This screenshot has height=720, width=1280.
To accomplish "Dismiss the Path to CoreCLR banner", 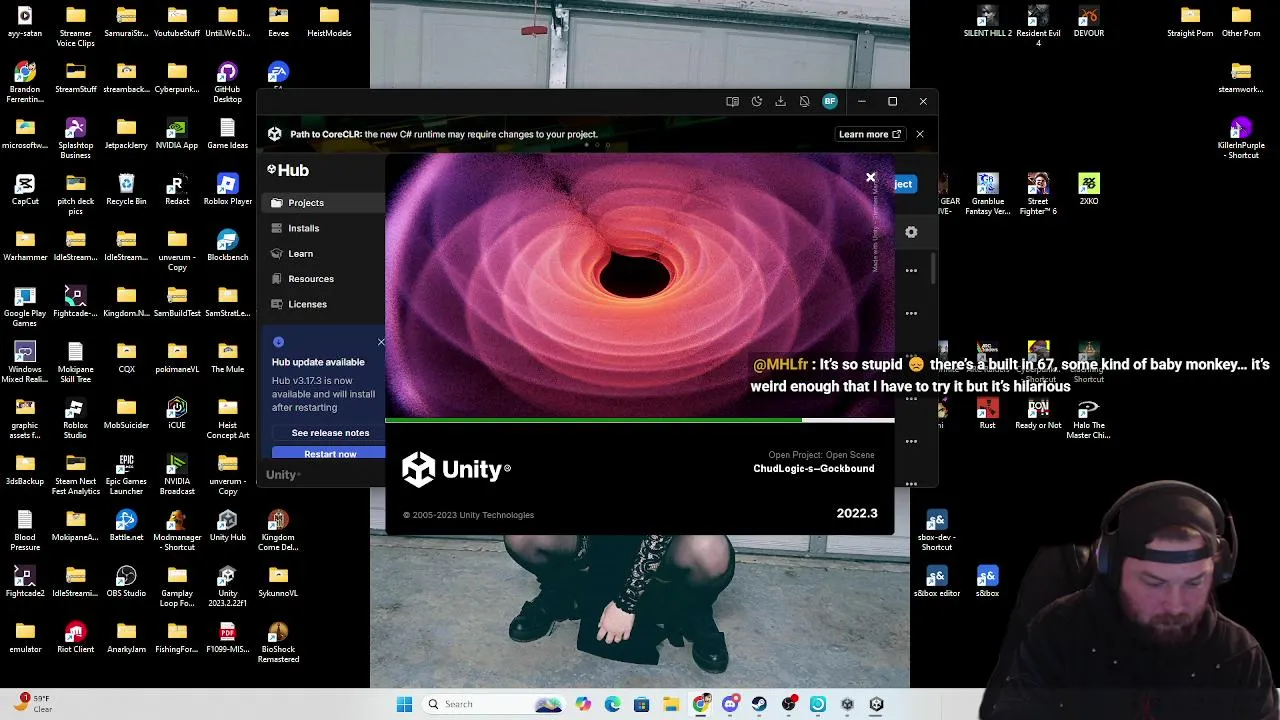I will 920,134.
